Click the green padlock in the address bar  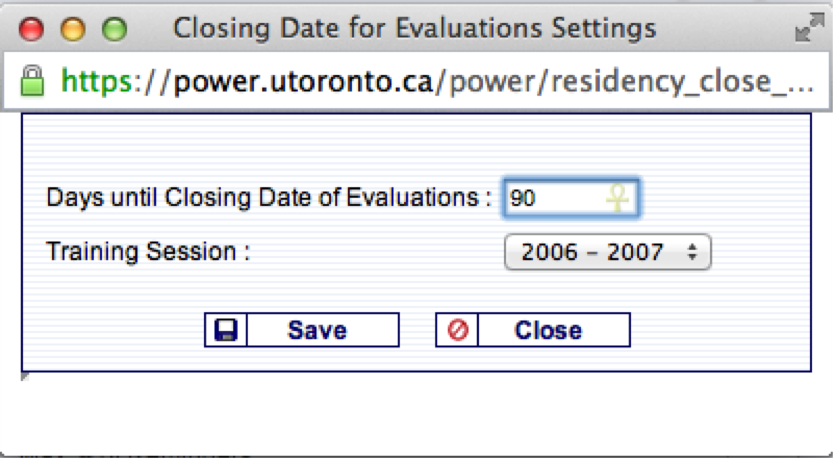click(x=32, y=80)
